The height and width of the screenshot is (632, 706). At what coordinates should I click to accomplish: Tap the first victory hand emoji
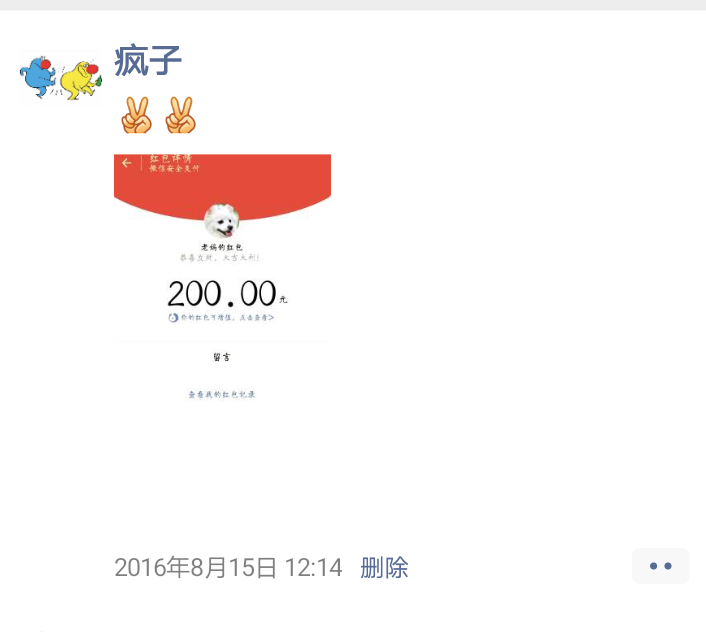click(136, 115)
